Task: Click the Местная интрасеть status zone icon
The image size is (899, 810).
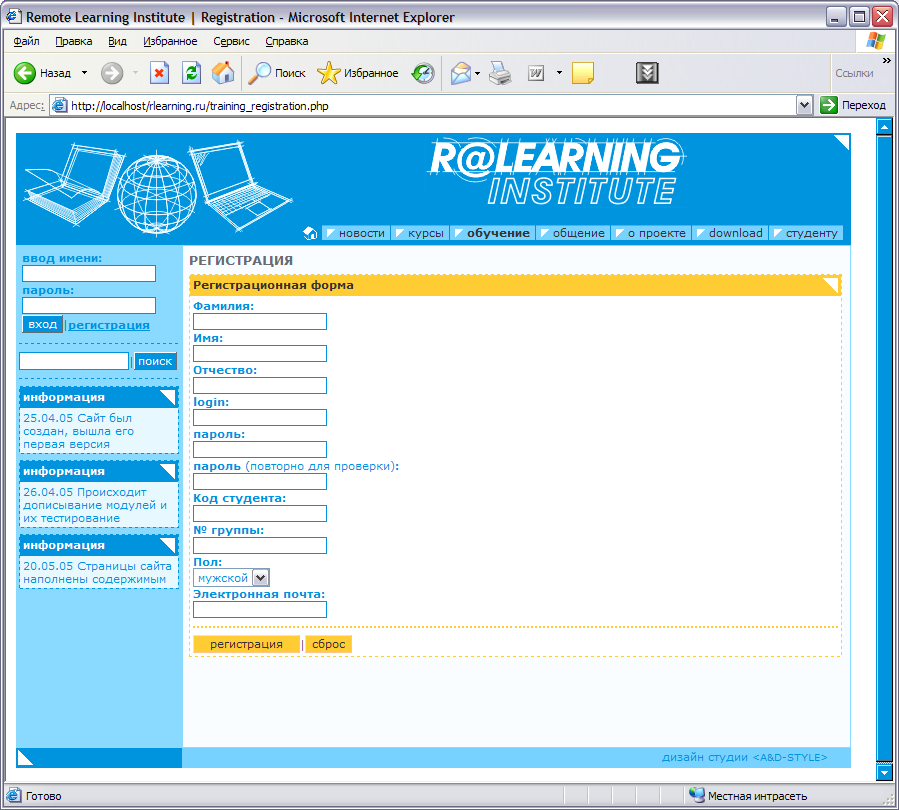Action: [x=697, y=796]
